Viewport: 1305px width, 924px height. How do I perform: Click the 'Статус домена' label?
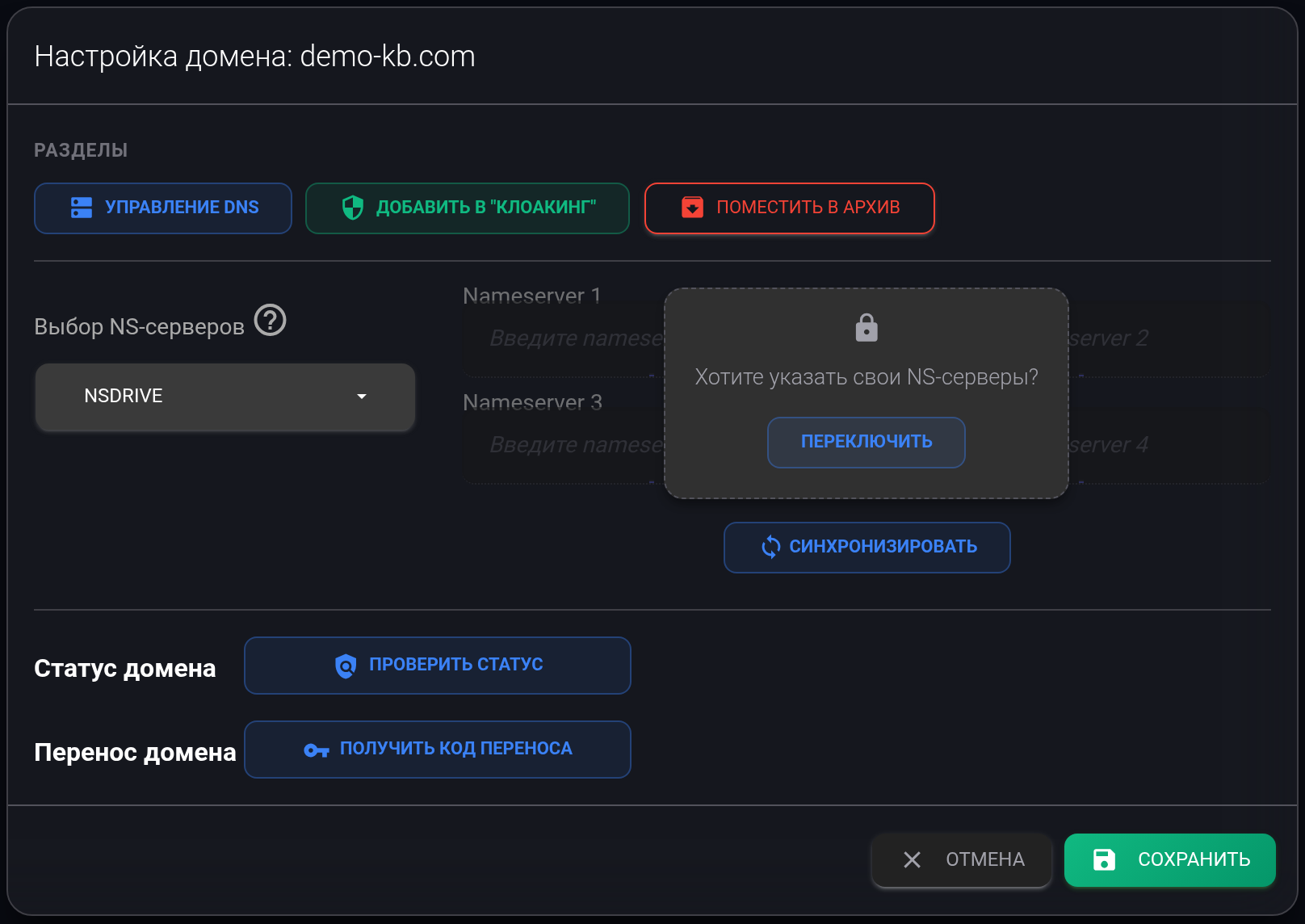(125, 669)
